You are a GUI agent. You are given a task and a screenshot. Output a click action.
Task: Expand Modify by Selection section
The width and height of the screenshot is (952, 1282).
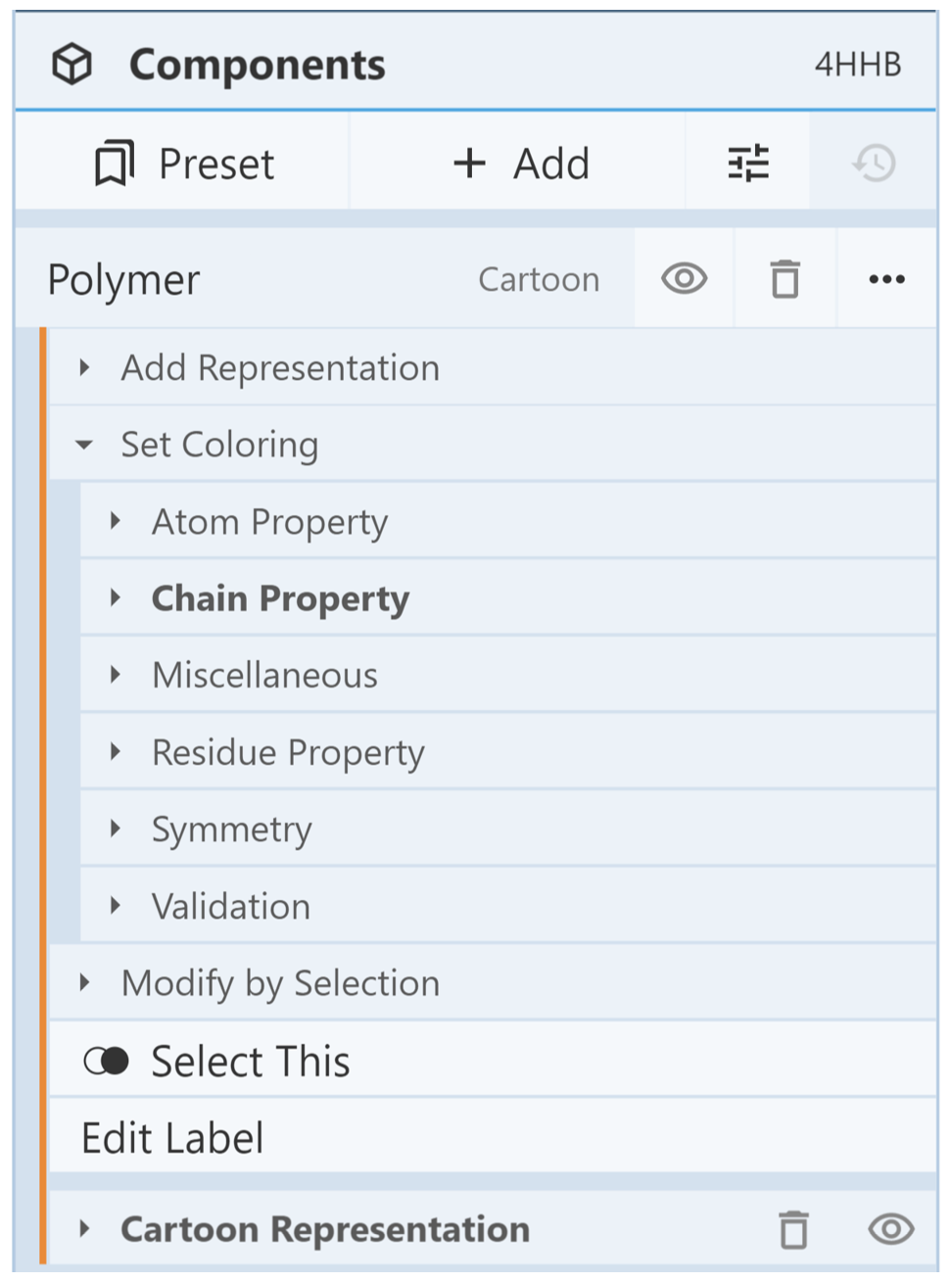click(x=279, y=983)
